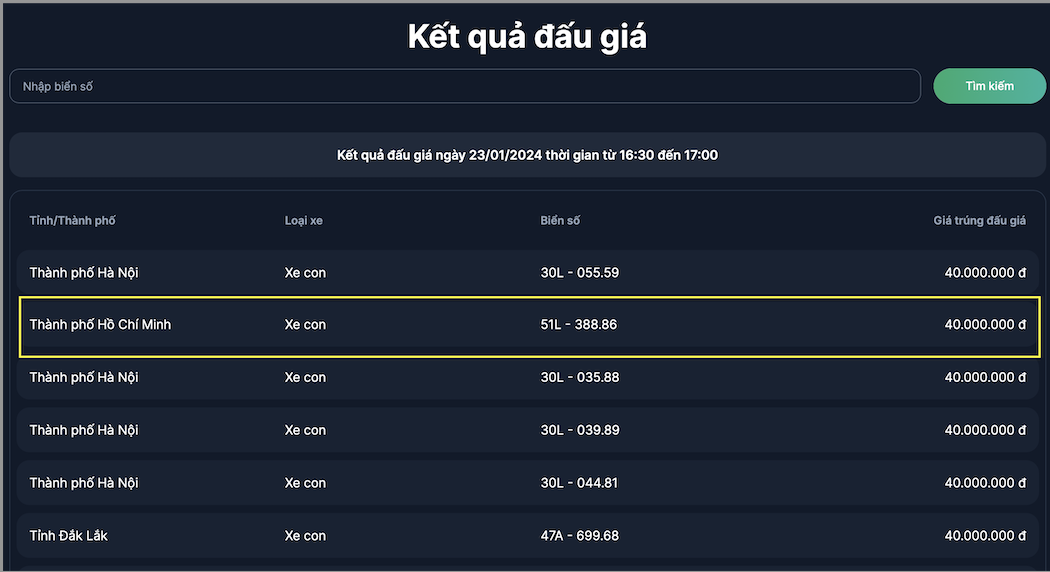Click the 'Biển số' column header
This screenshot has height=572, width=1050.
click(560, 220)
